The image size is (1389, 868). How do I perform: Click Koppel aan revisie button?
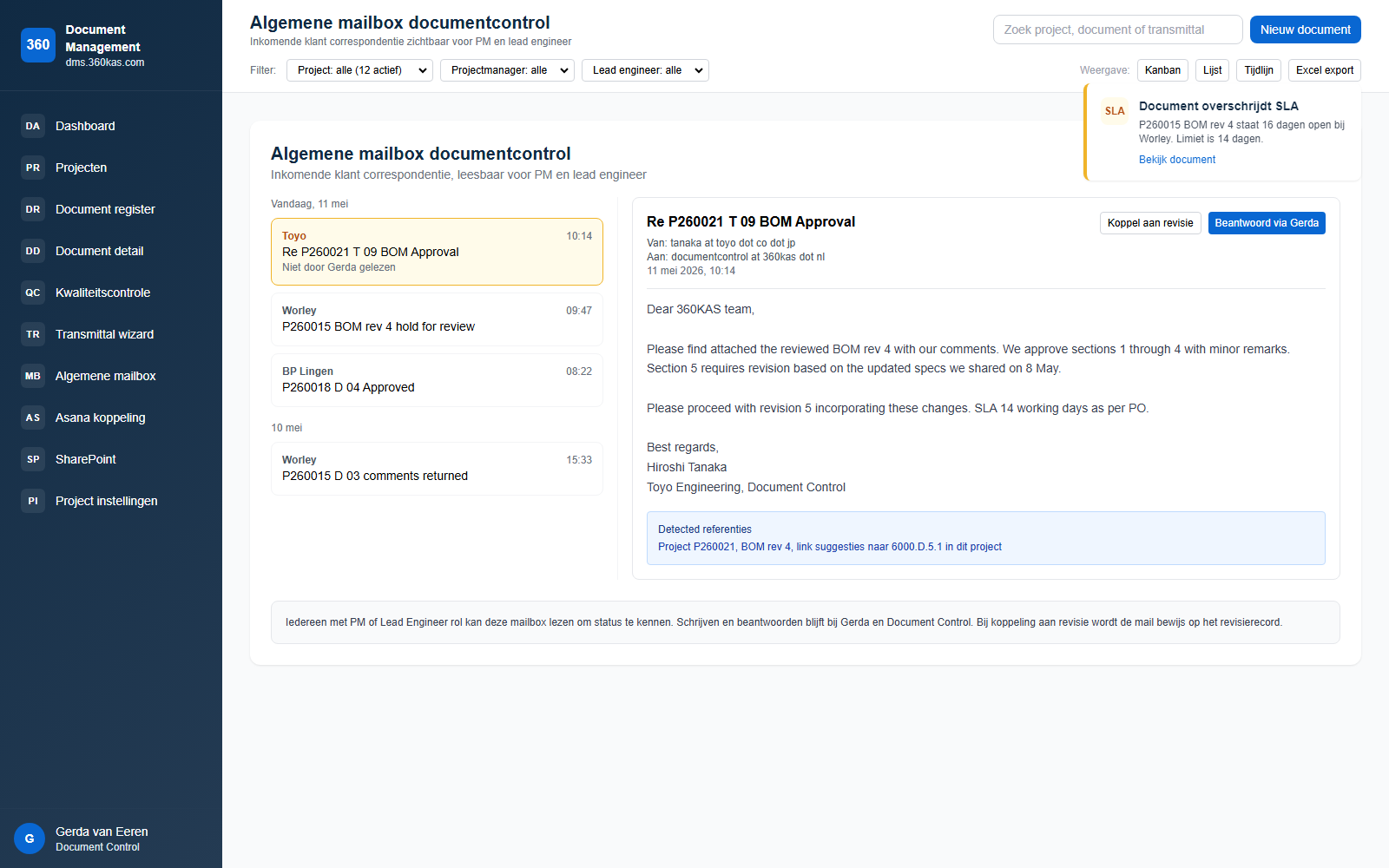coord(1150,223)
